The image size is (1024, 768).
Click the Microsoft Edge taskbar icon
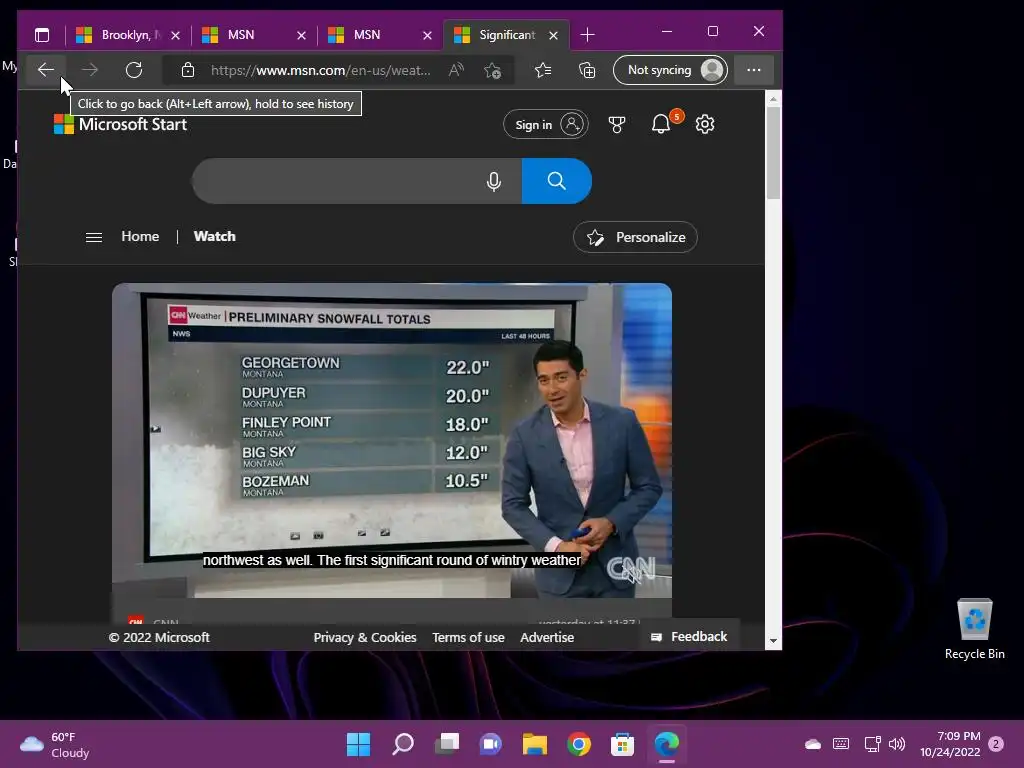click(x=667, y=744)
